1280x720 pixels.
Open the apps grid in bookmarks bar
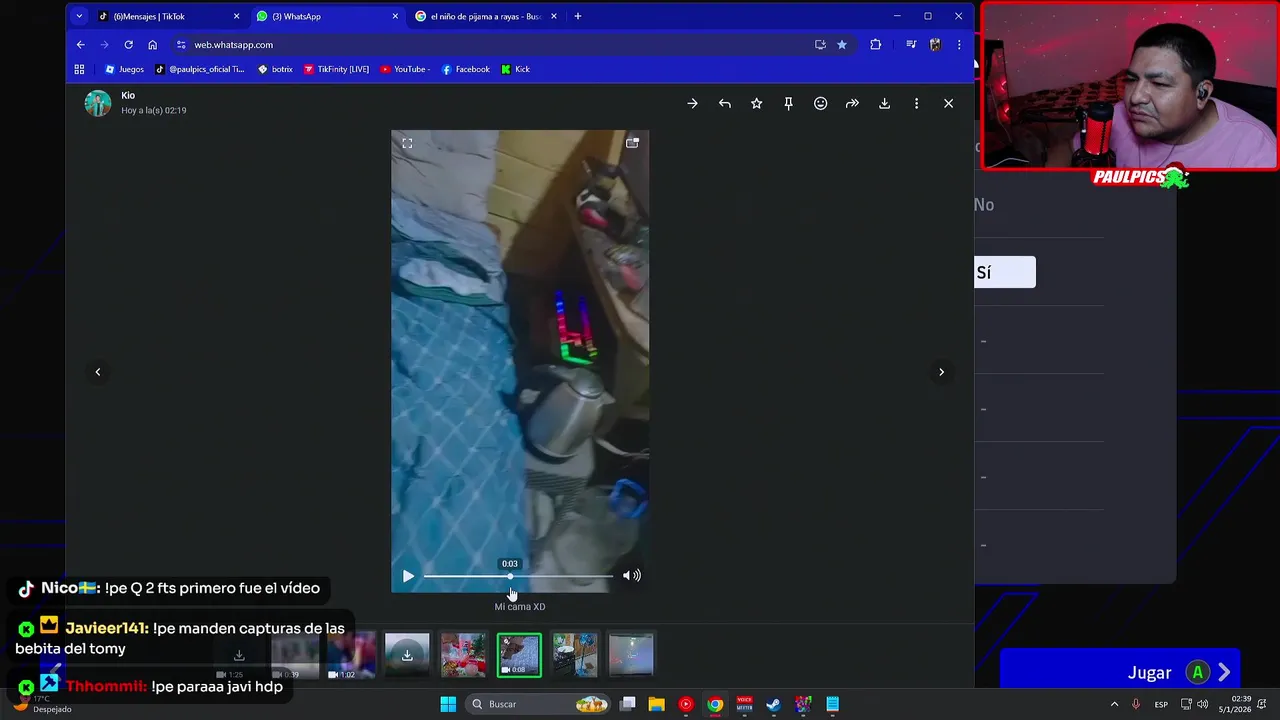[x=79, y=69]
